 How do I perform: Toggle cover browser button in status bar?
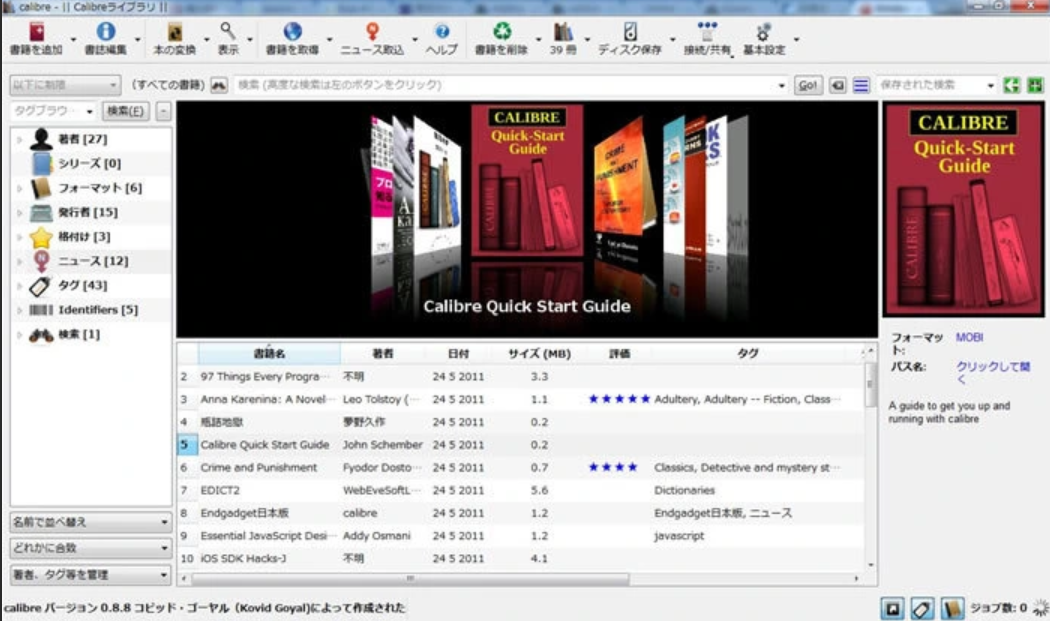(x=892, y=608)
